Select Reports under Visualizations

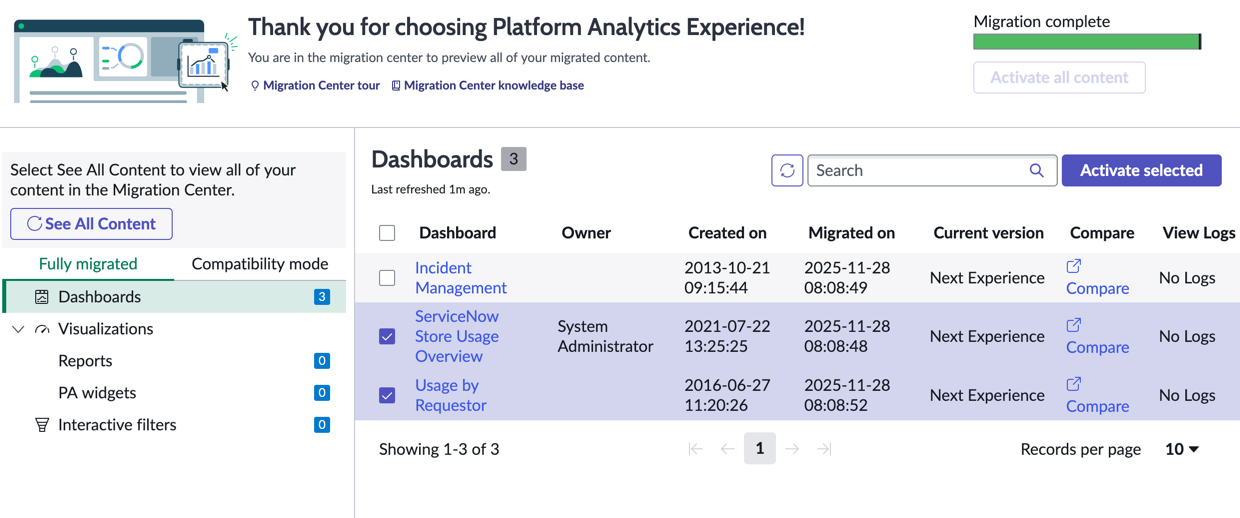point(85,361)
